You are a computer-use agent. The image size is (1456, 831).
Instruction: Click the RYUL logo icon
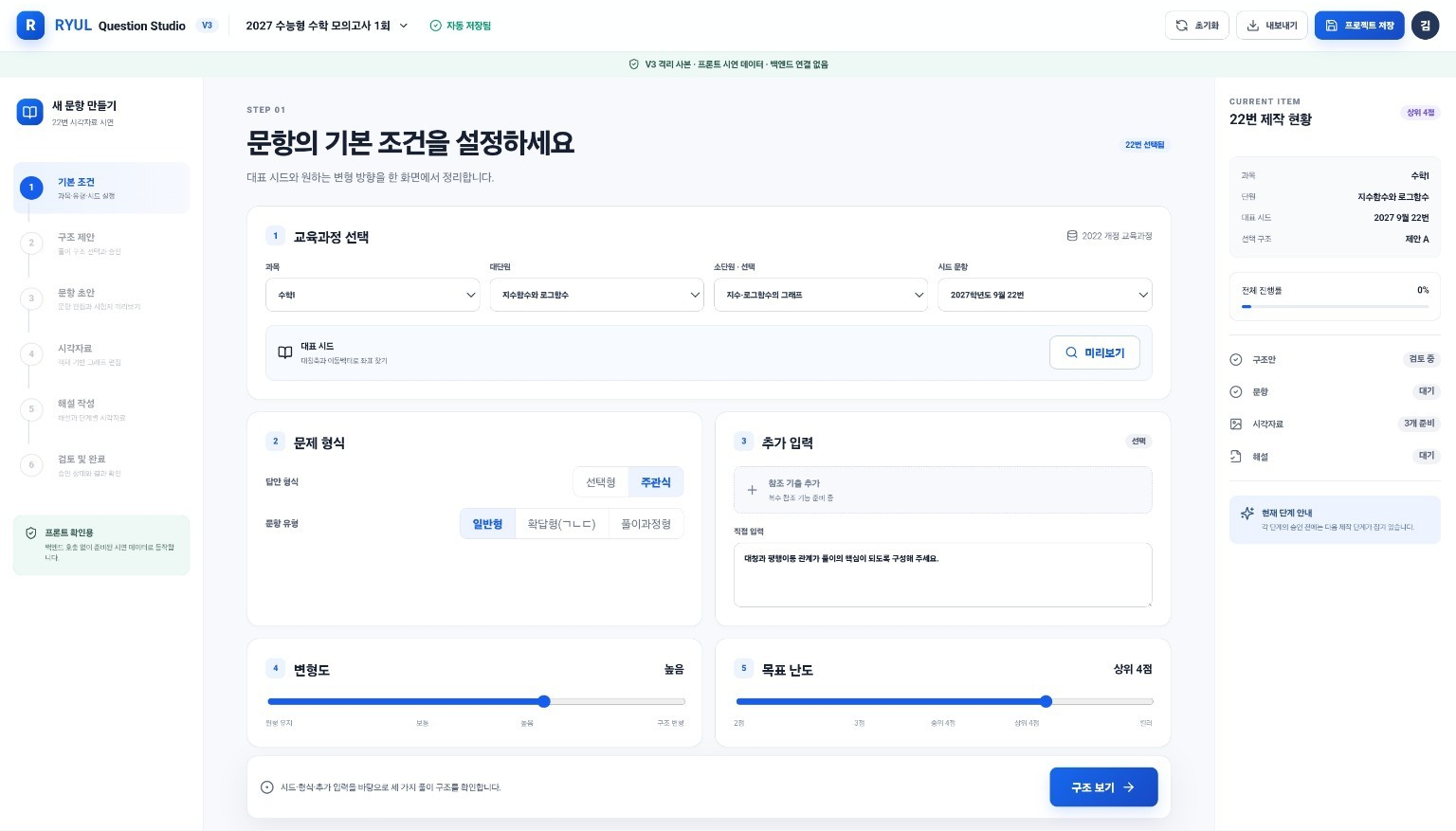click(30, 26)
